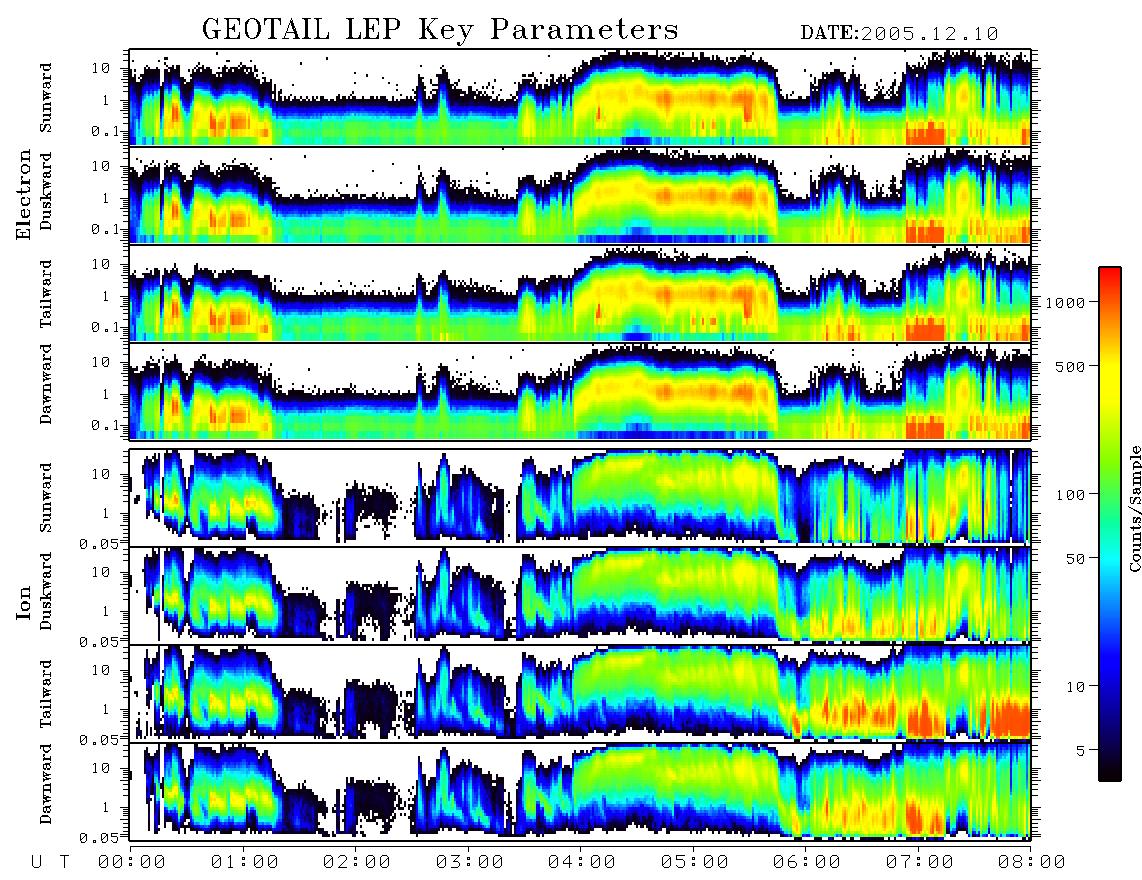1142x880 pixels.
Task: Click the 0.1 energy tick of Electron Dawnward
Action: coord(106,425)
